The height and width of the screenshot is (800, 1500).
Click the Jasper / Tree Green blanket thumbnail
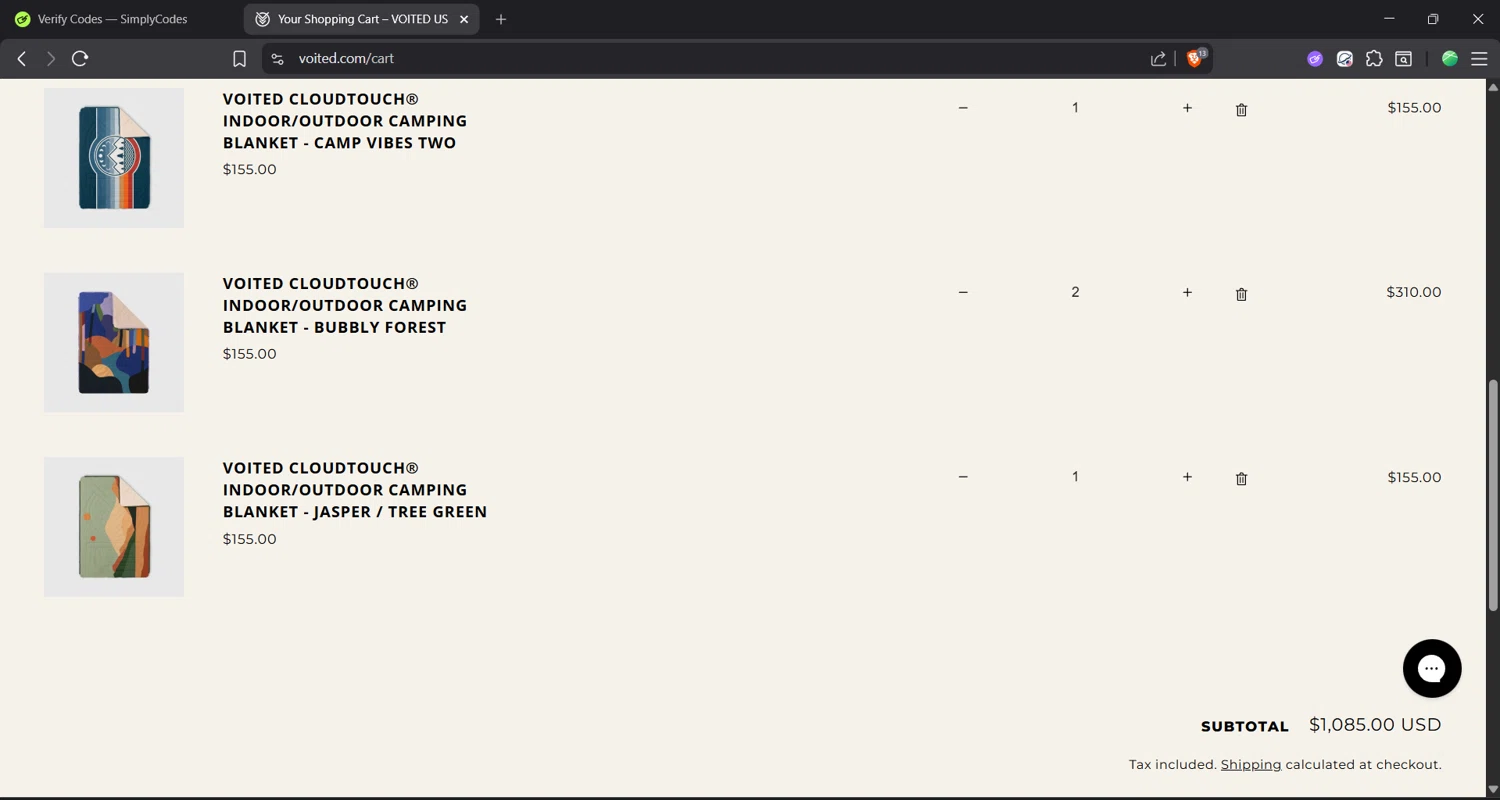[x=114, y=527]
